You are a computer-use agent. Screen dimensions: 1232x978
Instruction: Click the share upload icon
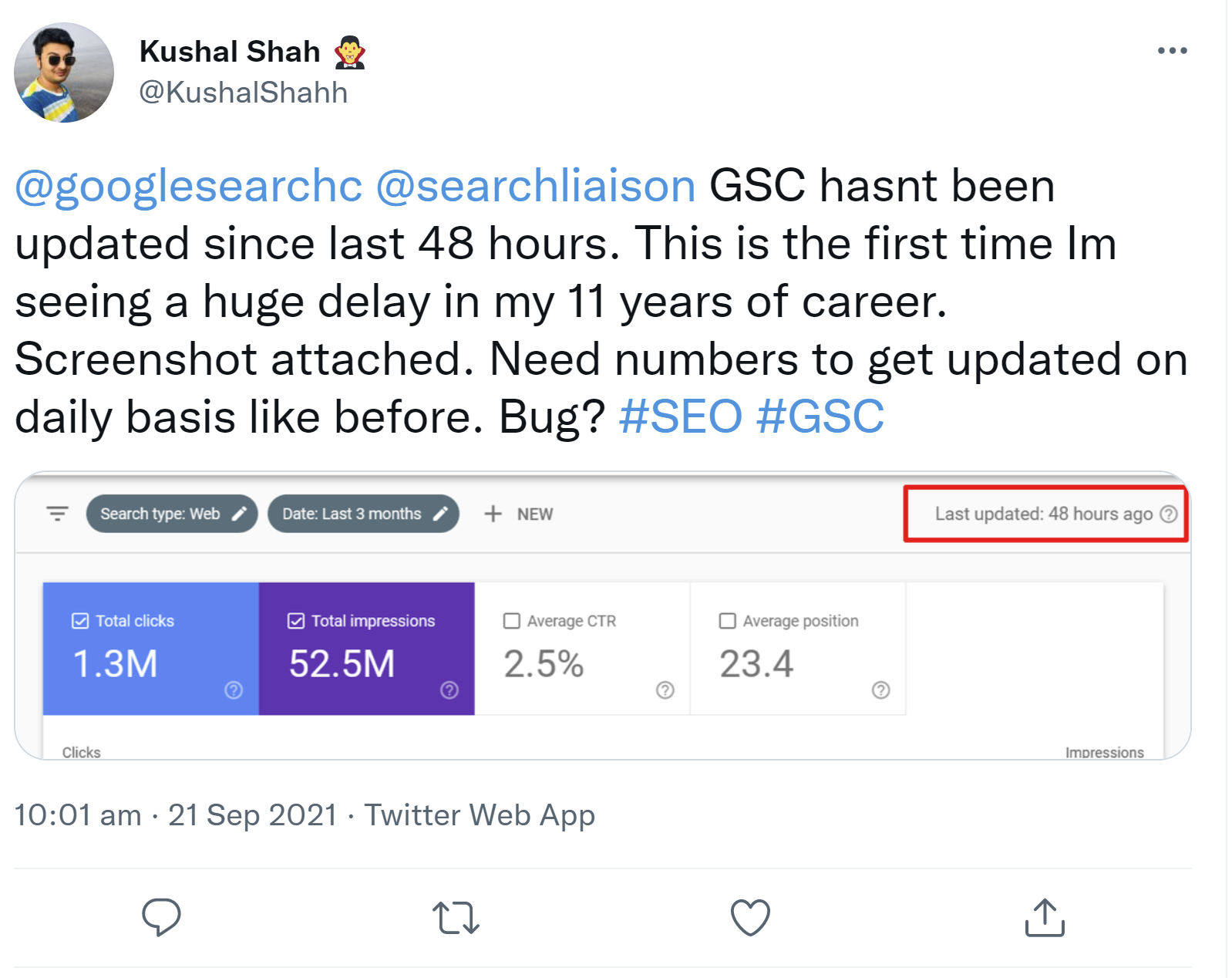click(1045, 917)
